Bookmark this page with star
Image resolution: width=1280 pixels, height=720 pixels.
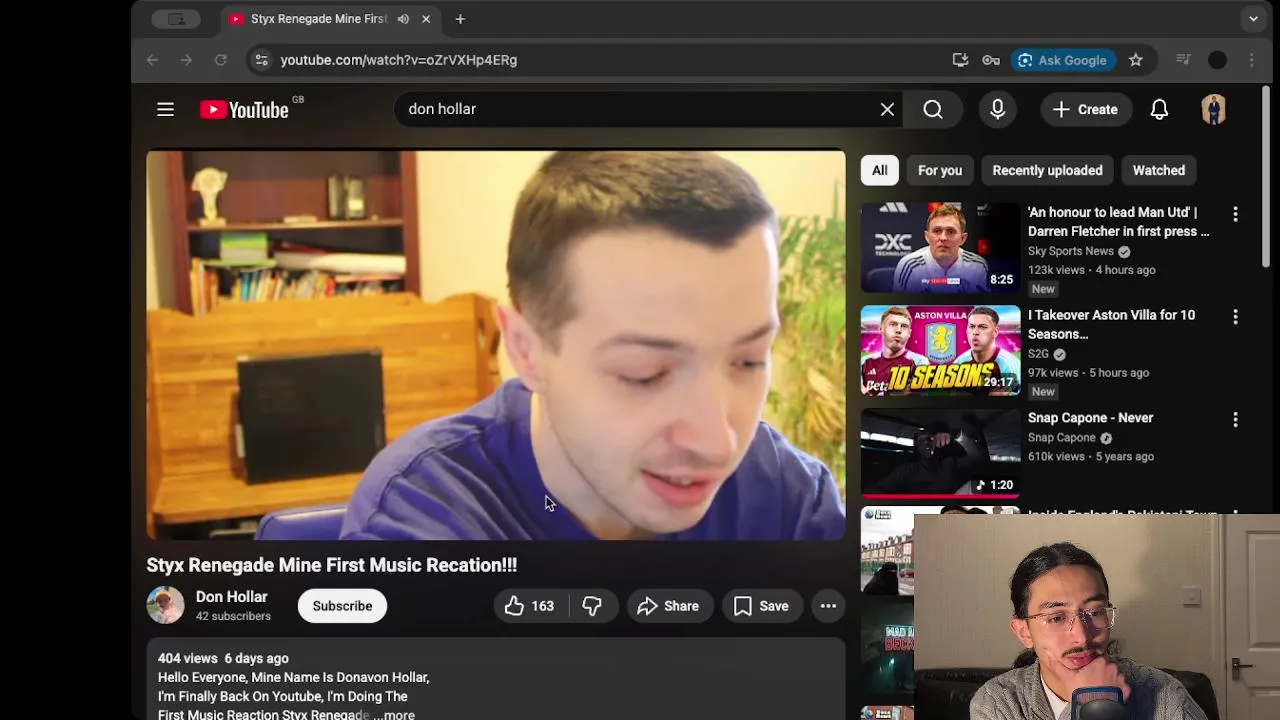pyautogui.click(x=1136, y=60)
